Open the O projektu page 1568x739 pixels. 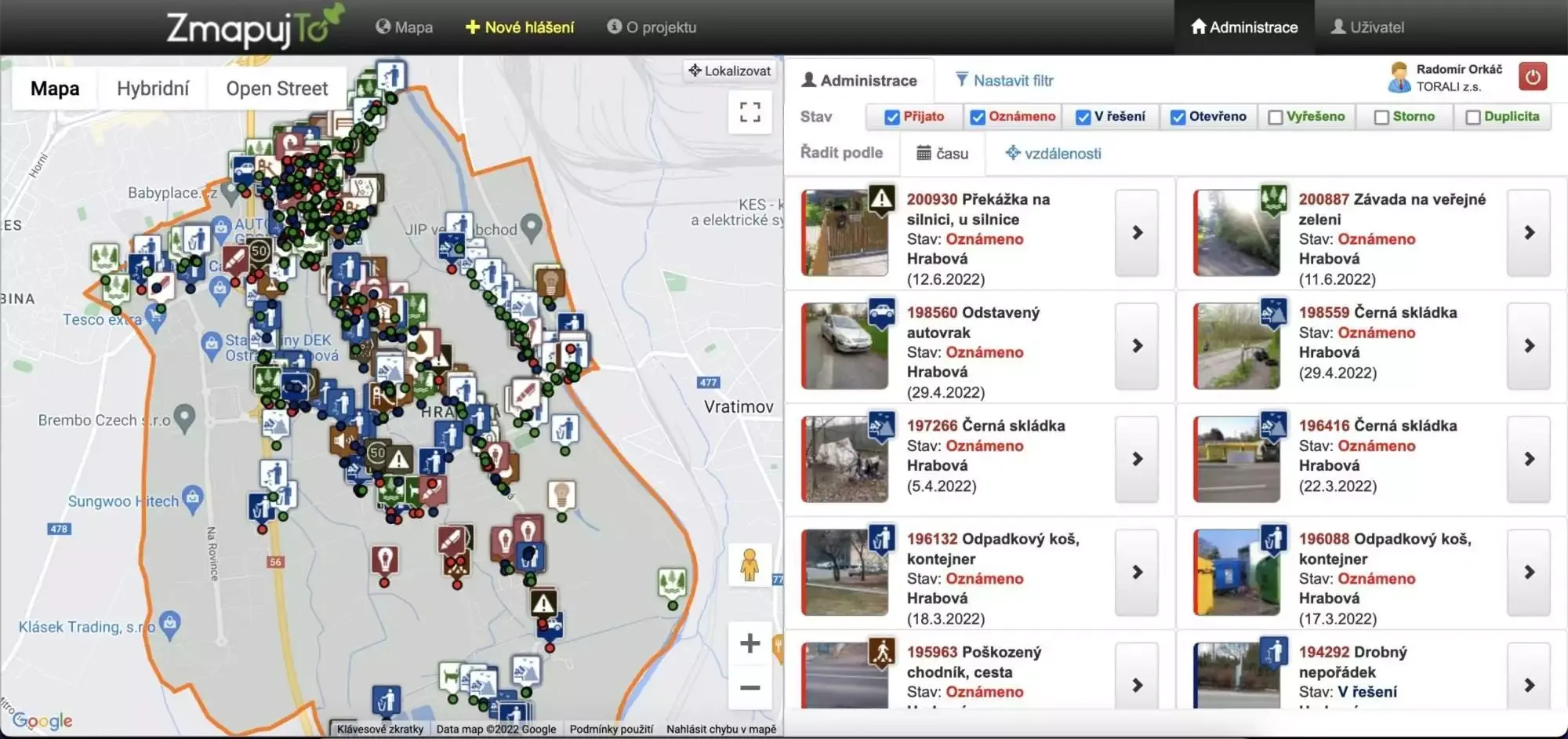tap(652, 27)
